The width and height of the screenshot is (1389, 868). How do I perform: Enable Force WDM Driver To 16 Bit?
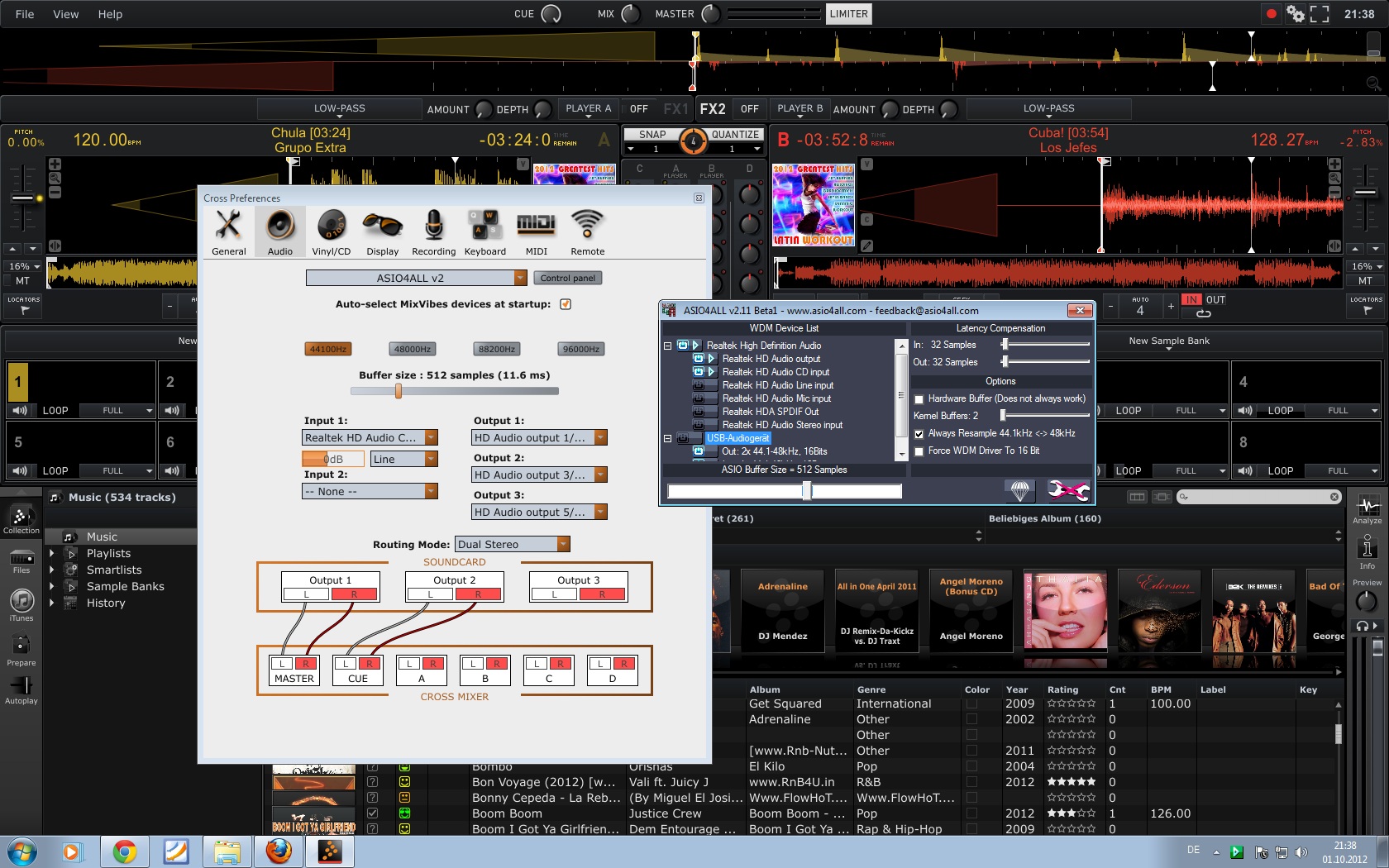point(919,451)
